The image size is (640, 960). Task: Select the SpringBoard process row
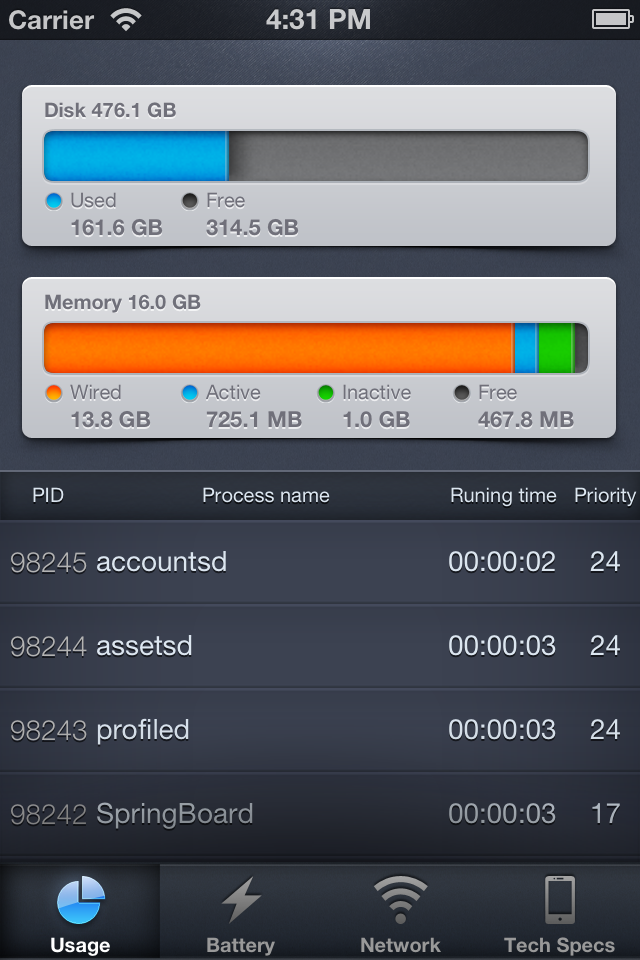320,814
